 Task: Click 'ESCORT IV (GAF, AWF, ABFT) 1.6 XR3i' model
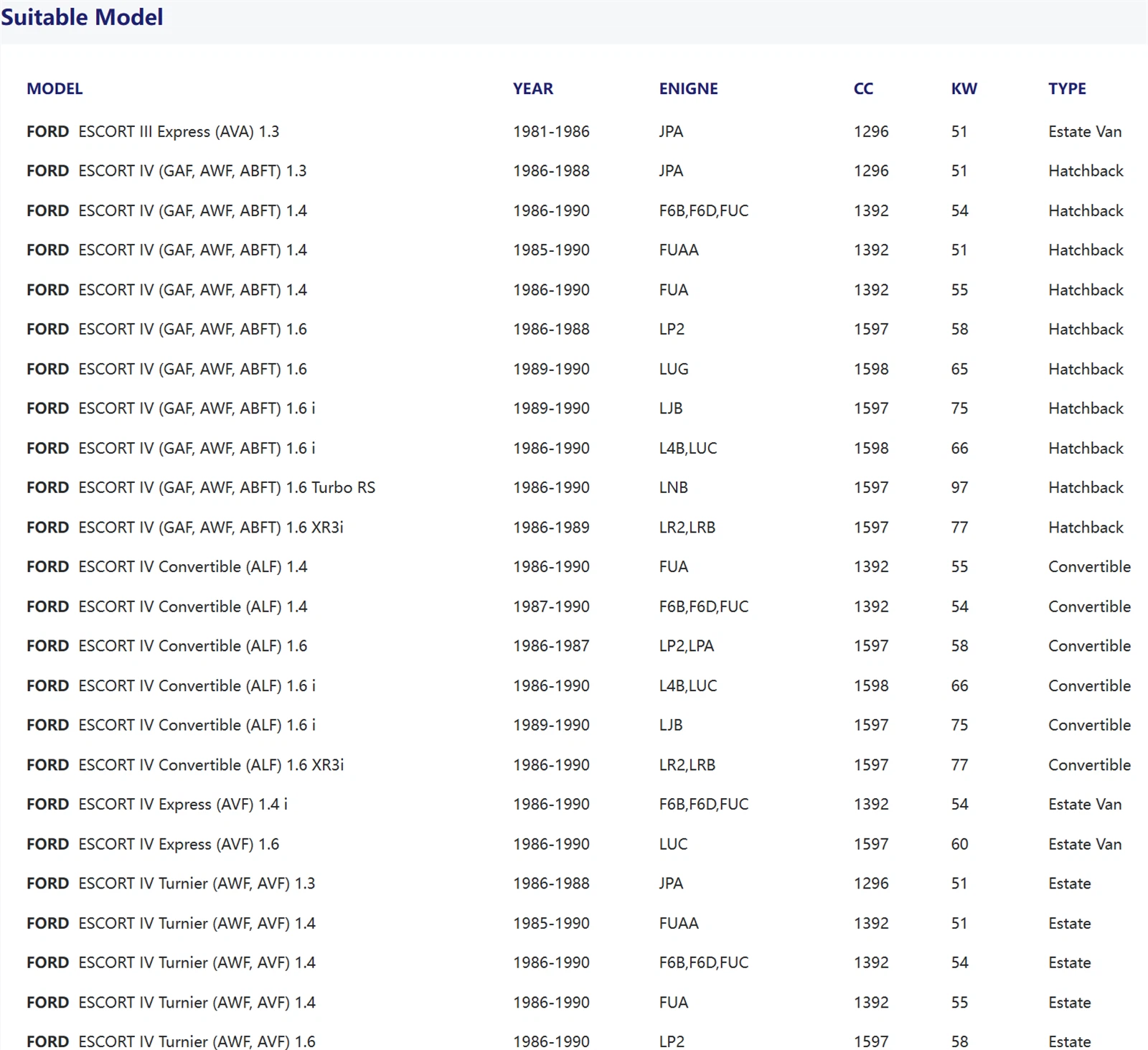point(211,528)
